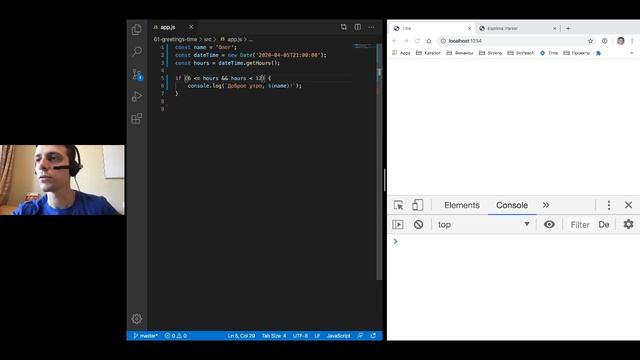Open the Apps bookmarks shortcut
The width and height of the screenshot is (640, 360).
tap(401, 53)
